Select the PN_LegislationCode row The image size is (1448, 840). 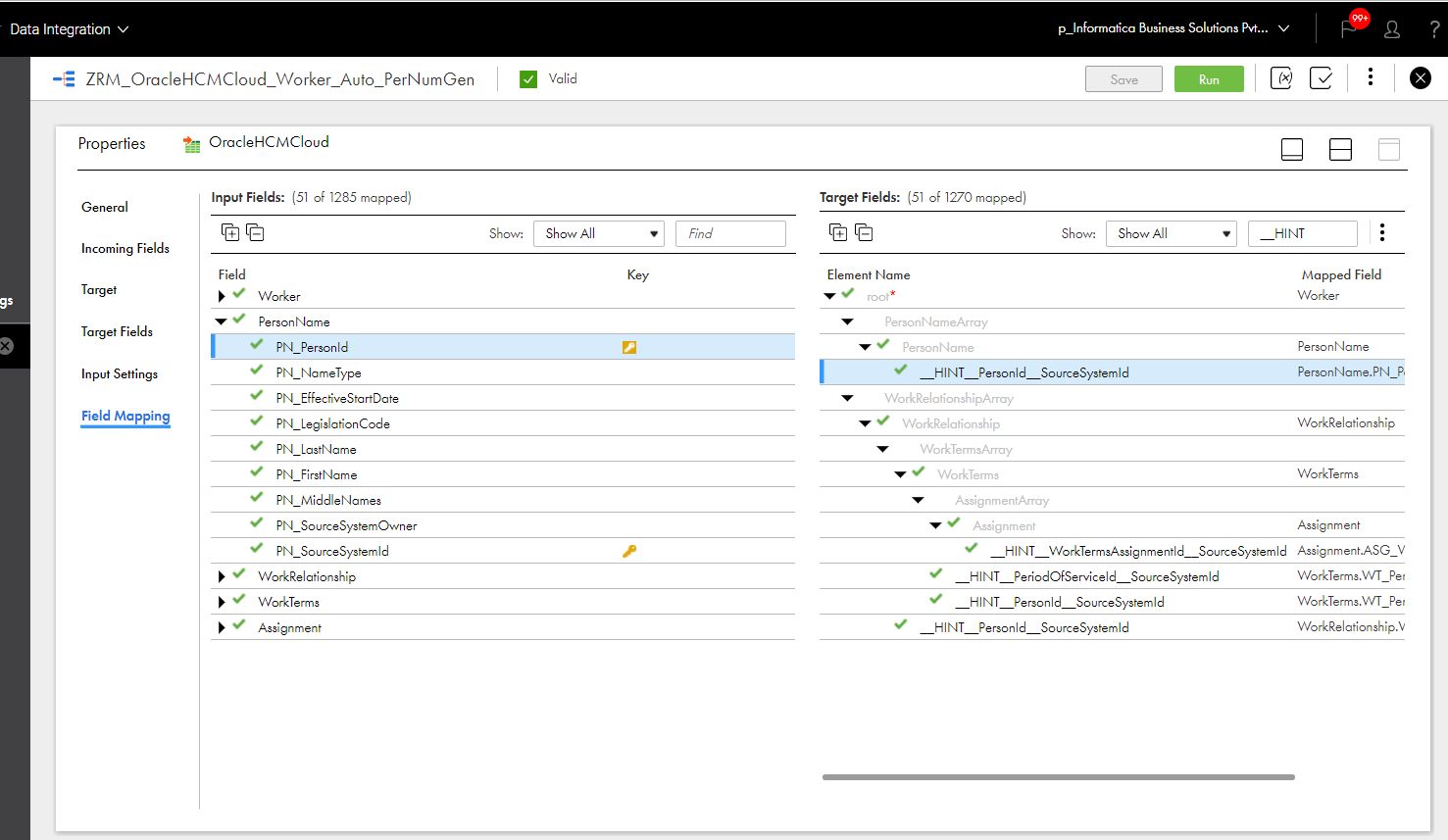503,423
